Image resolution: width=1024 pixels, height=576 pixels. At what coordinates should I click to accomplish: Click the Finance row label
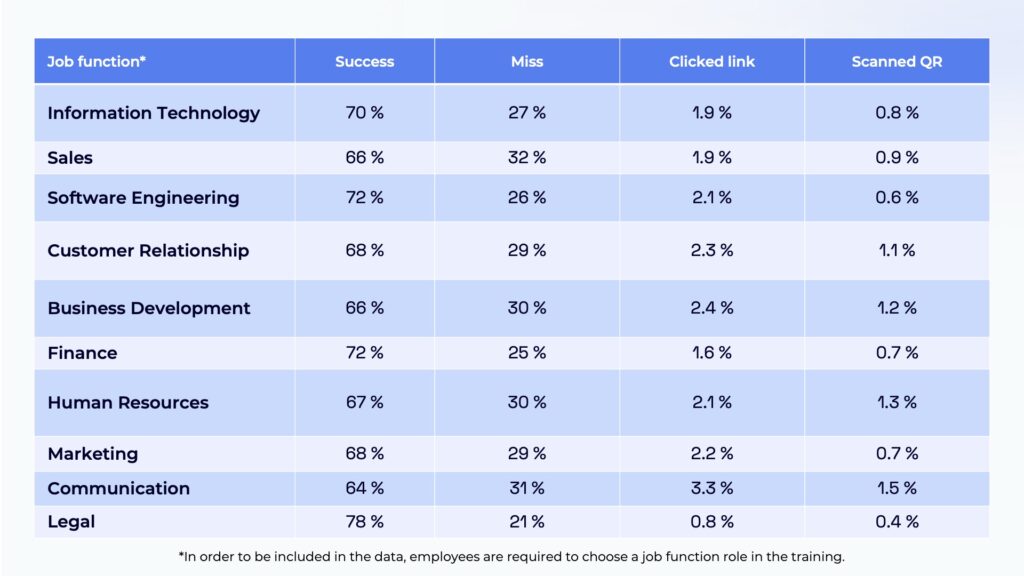82,353
